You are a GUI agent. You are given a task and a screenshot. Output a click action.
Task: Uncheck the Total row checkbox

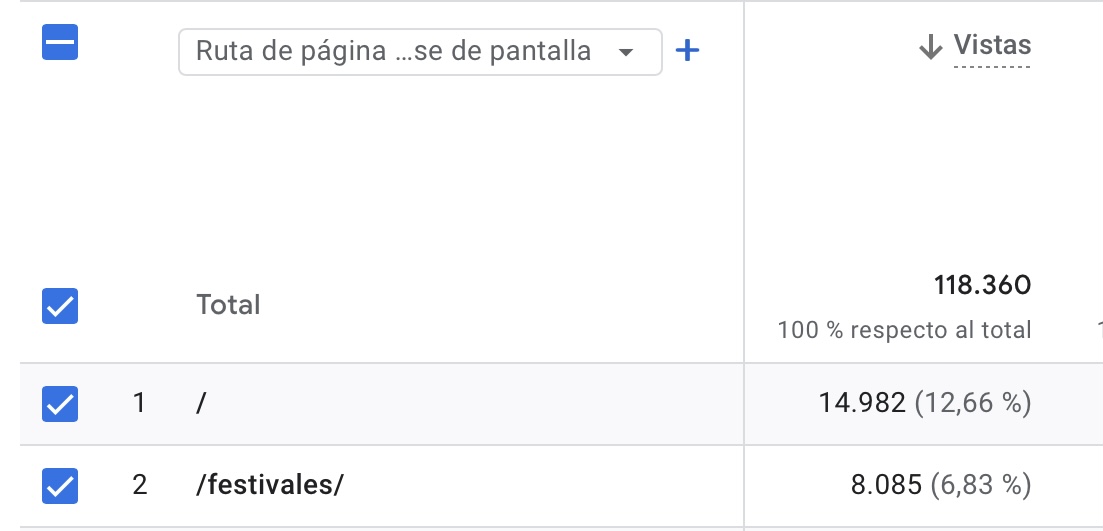coord(60,306)
